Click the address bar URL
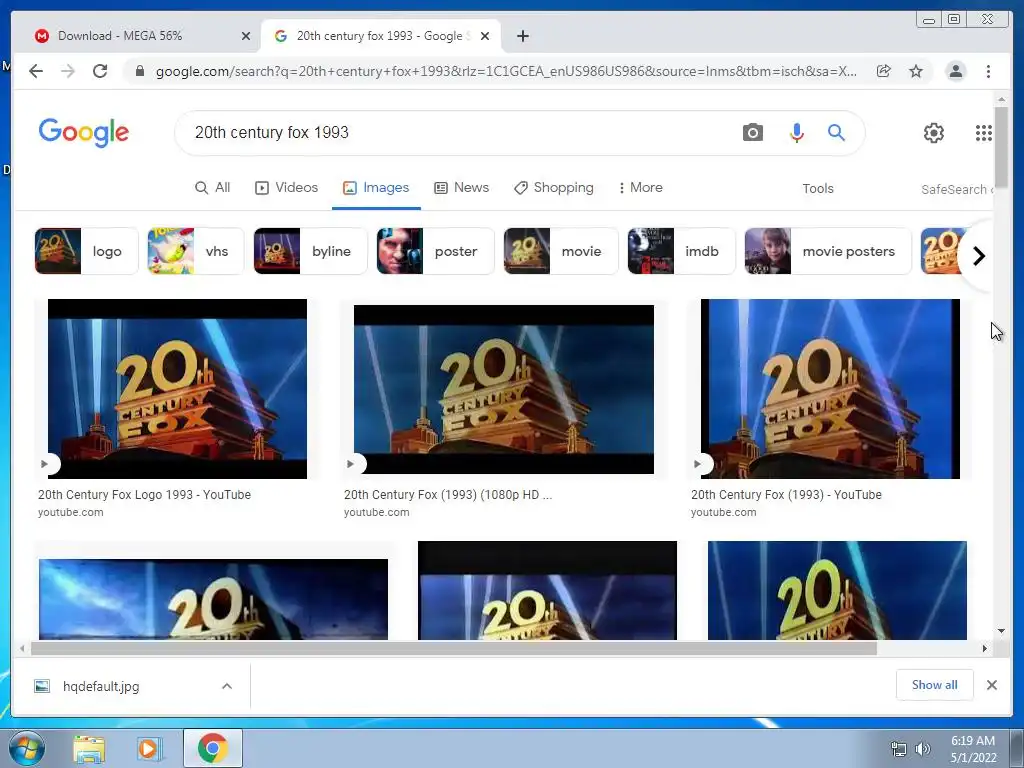This screenshot has height=768, width=1024. [506, 71]
